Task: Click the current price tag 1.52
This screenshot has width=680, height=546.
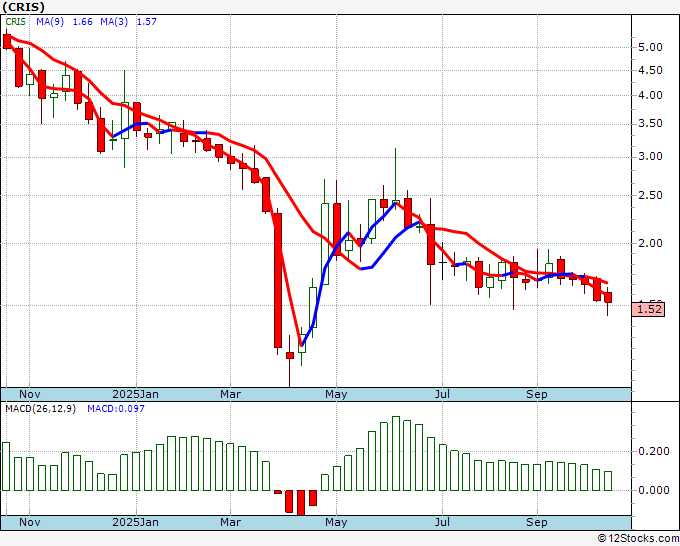Action: (x=648, y=309)
